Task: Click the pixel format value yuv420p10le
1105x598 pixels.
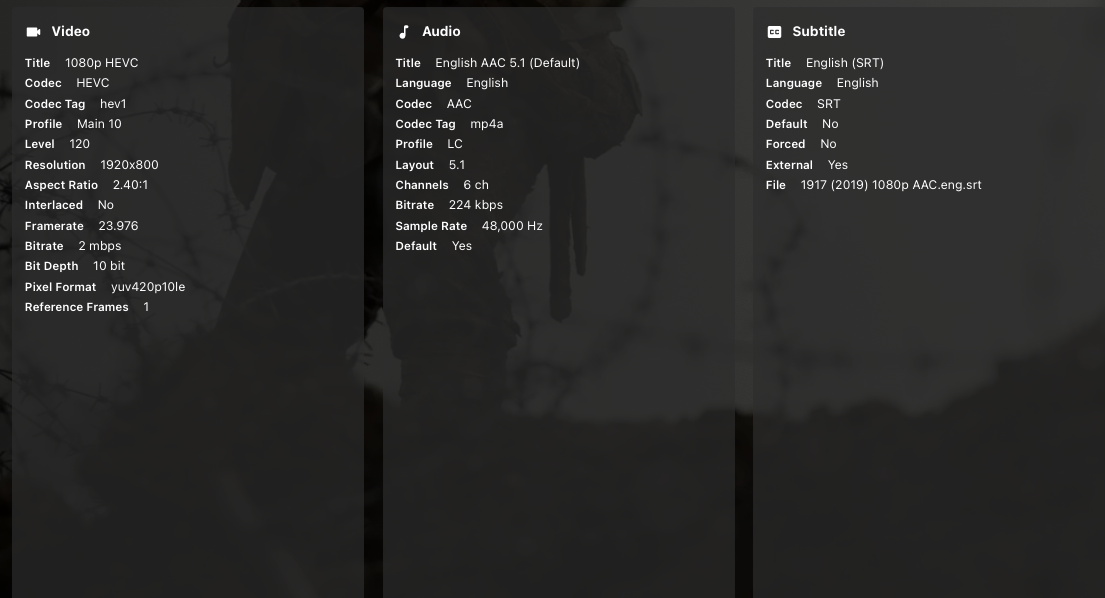Action: 148,287
